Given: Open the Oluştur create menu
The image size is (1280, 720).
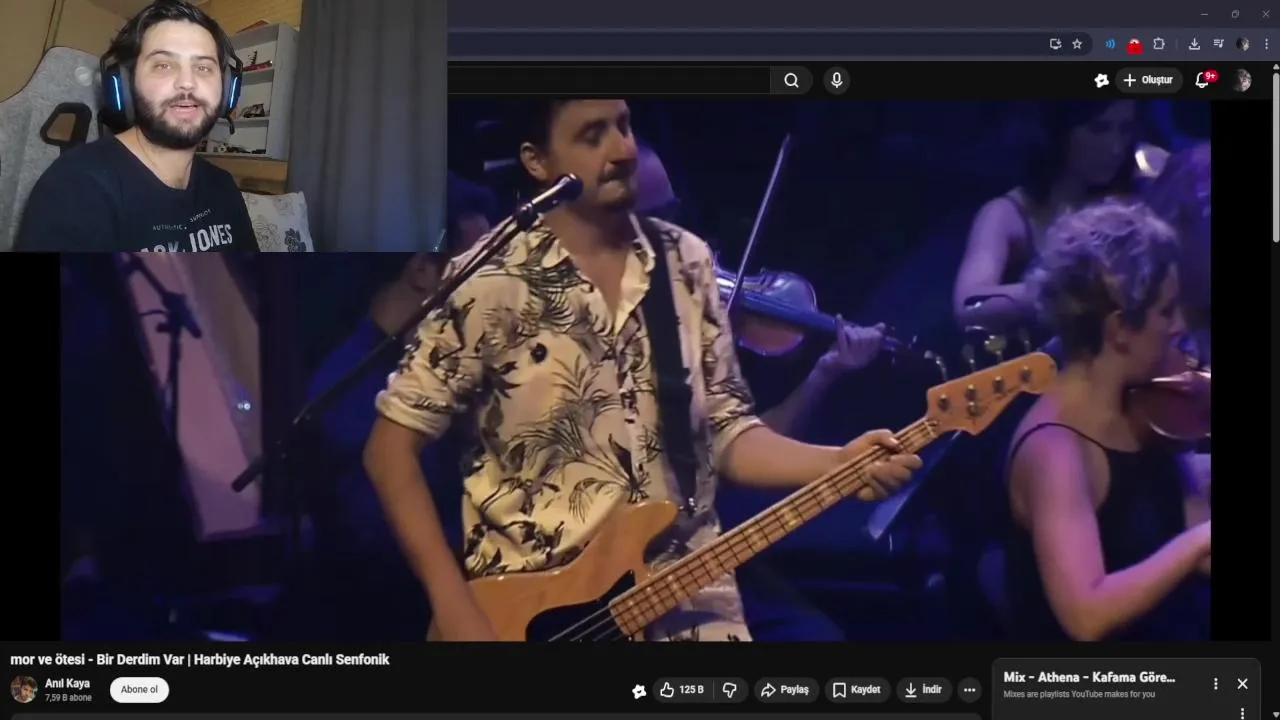Looking at the screenshot, I should pos(1148,80).
